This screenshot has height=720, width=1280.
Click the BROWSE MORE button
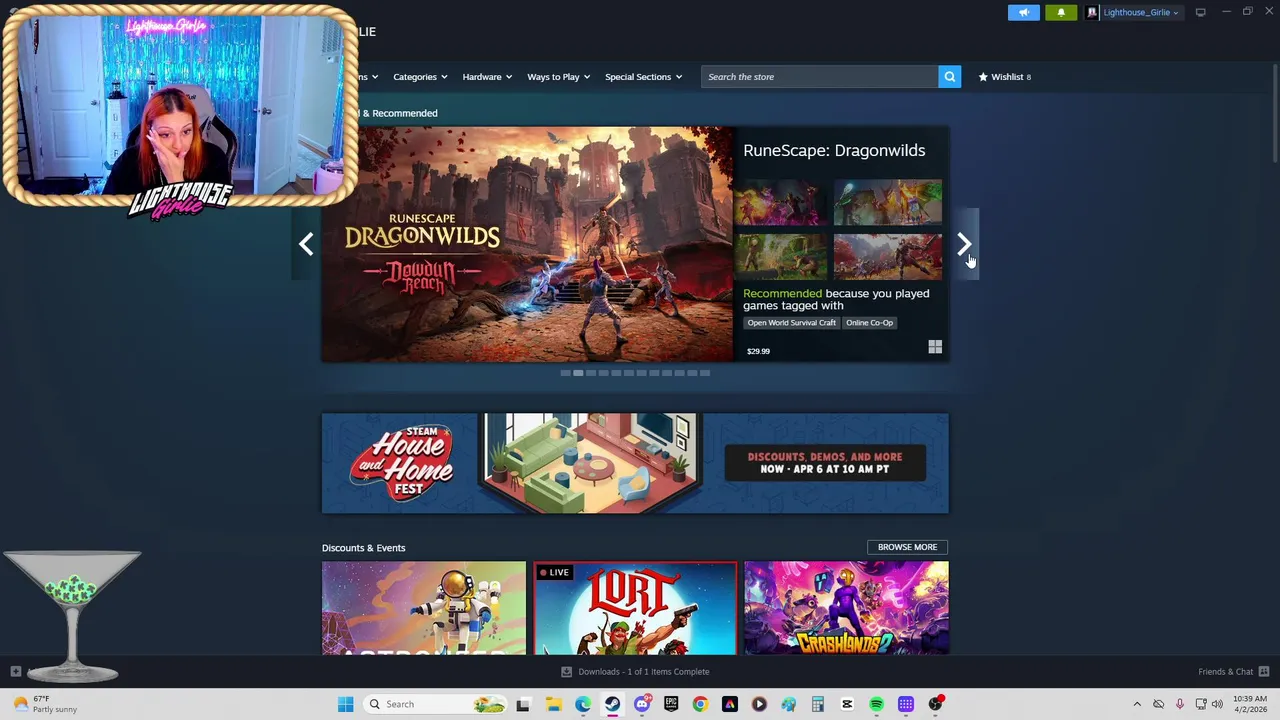click(907, 547)
